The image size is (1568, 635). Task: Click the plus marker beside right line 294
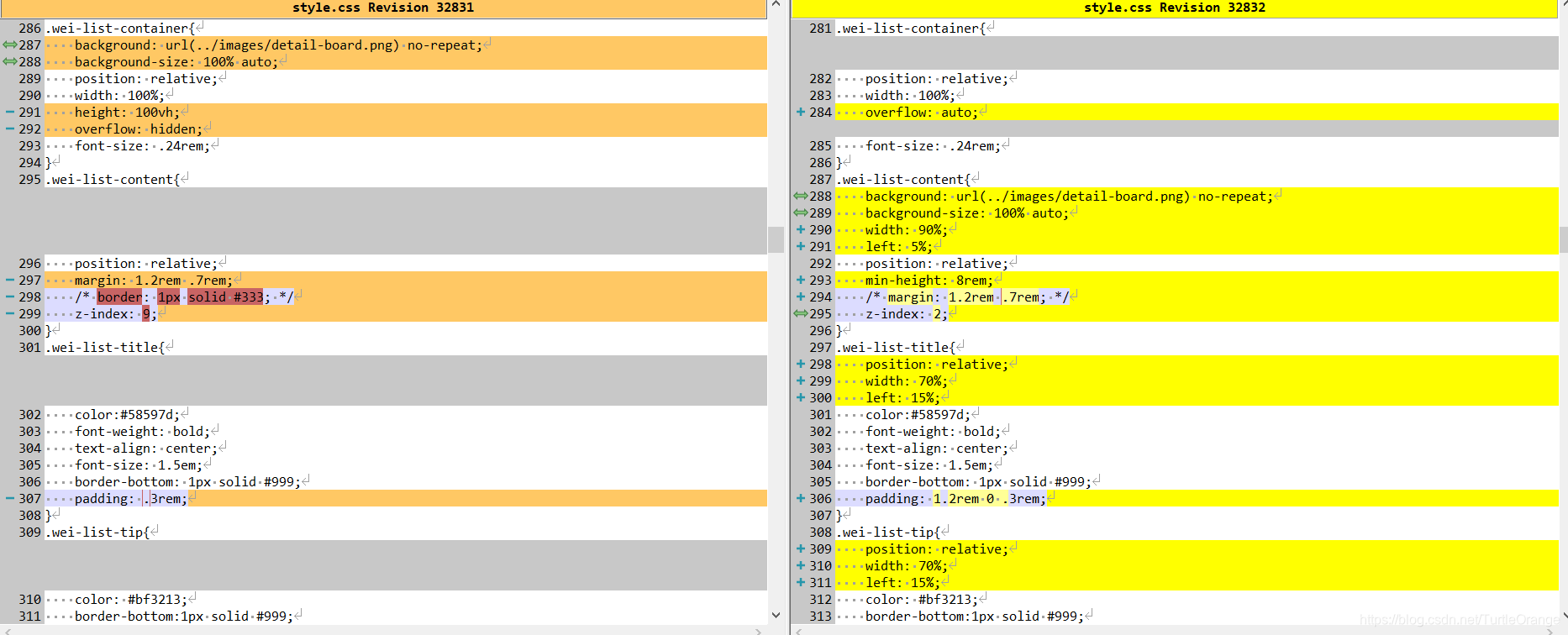(801, 297)
